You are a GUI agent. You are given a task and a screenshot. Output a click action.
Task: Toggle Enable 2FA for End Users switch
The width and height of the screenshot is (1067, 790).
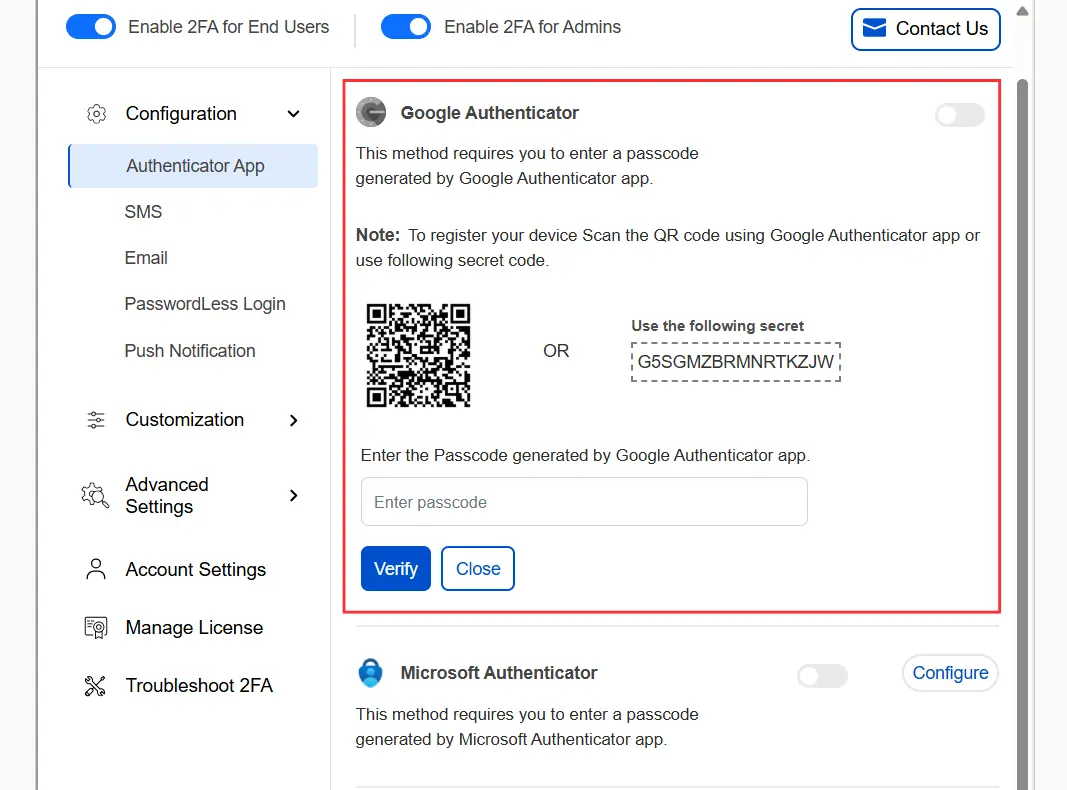[x=91, y=27]
